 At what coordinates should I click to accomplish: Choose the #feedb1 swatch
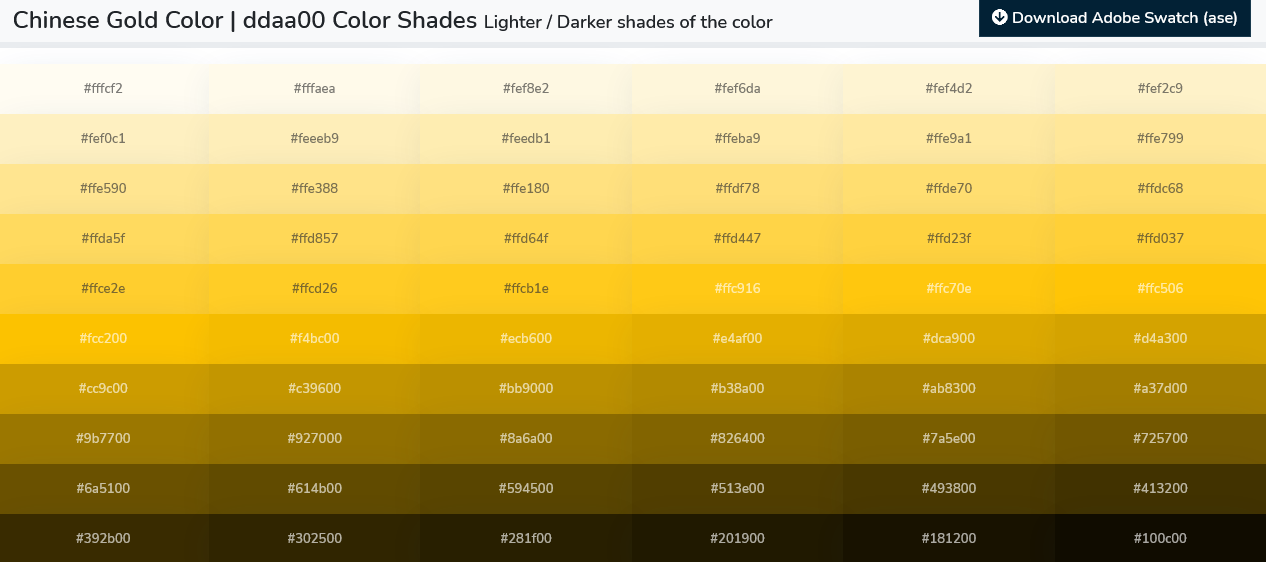[526, 138]
